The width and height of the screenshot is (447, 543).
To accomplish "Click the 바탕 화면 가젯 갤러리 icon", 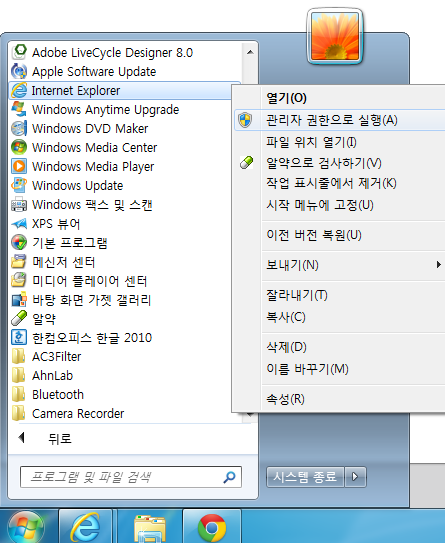I will pyautogui.click(x=19, y=300).
